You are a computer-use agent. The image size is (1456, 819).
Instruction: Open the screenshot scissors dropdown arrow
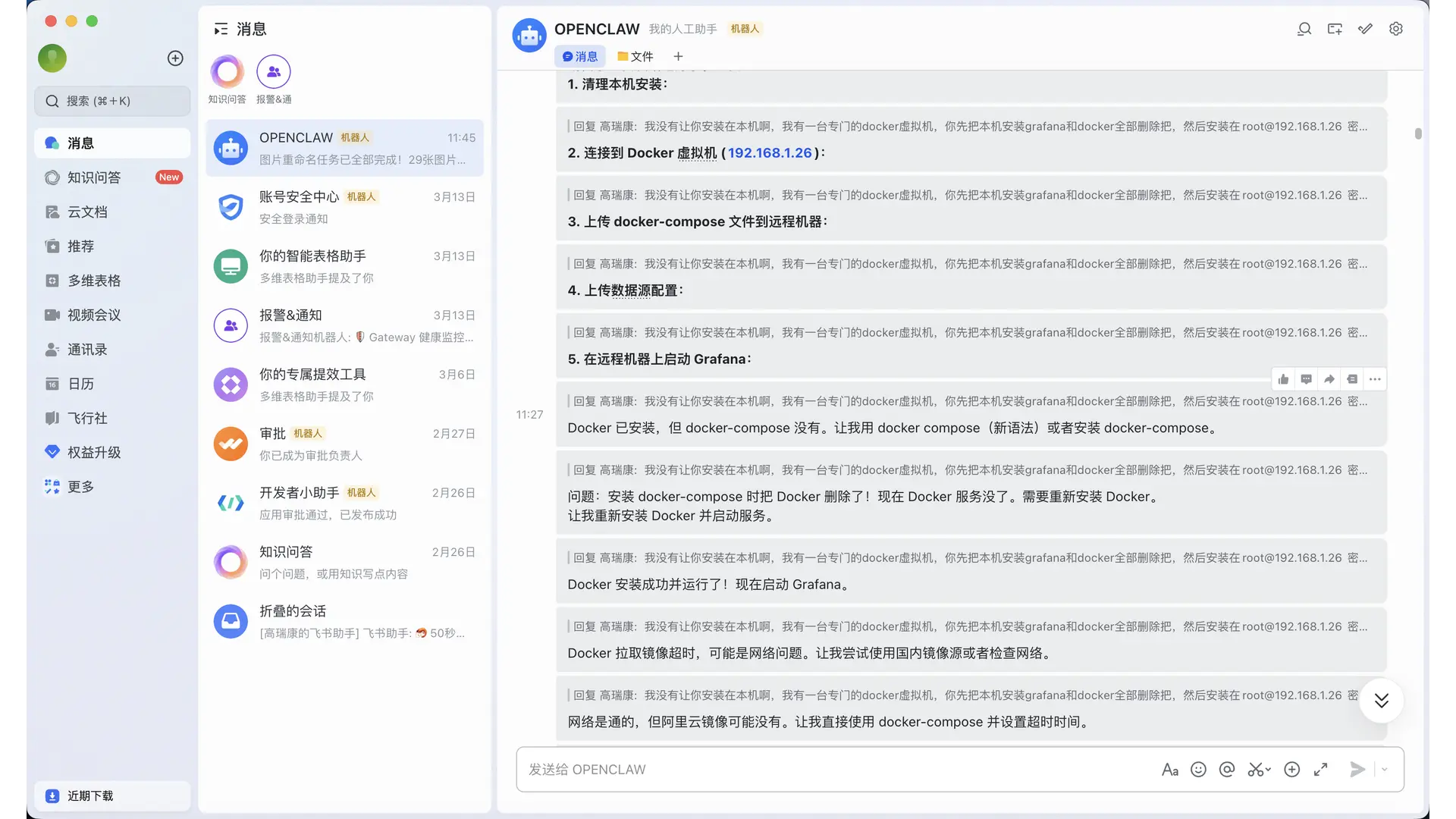(x=1269, y=769)
